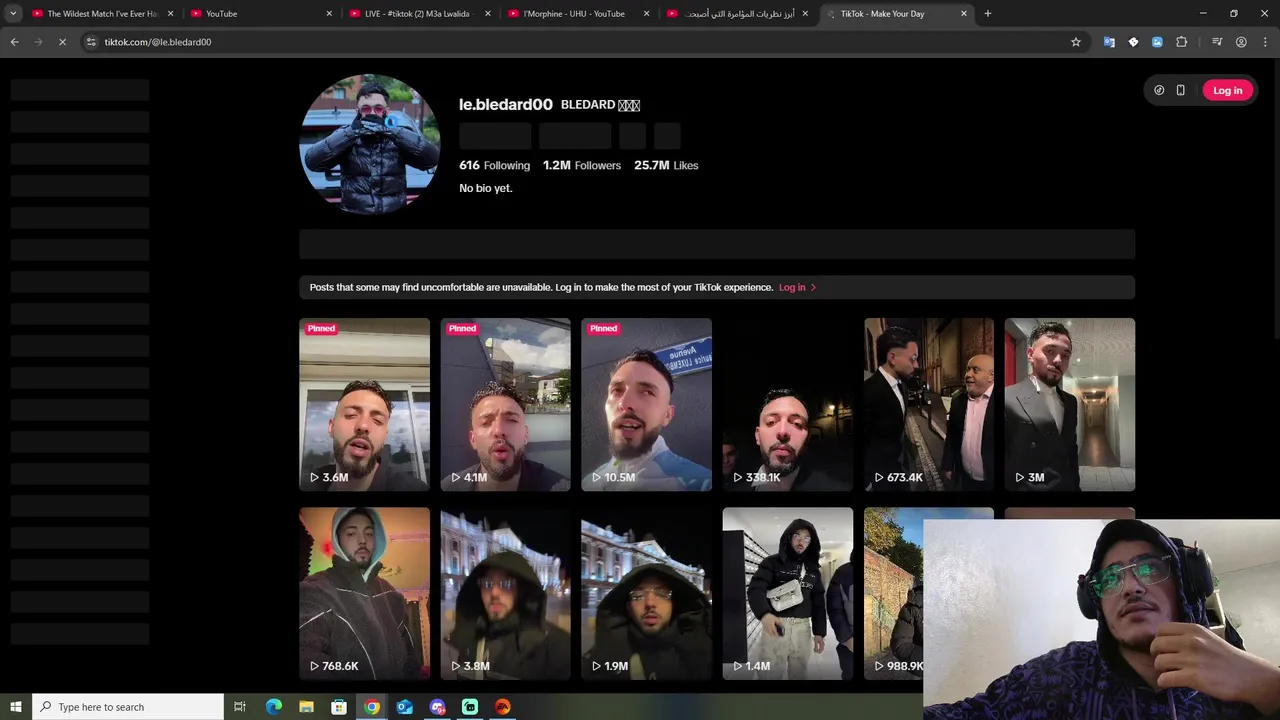Open Discord from the taskbar
Viewport: 1280px width, 720px height.
pyautogui.click(x=437, y=707)
